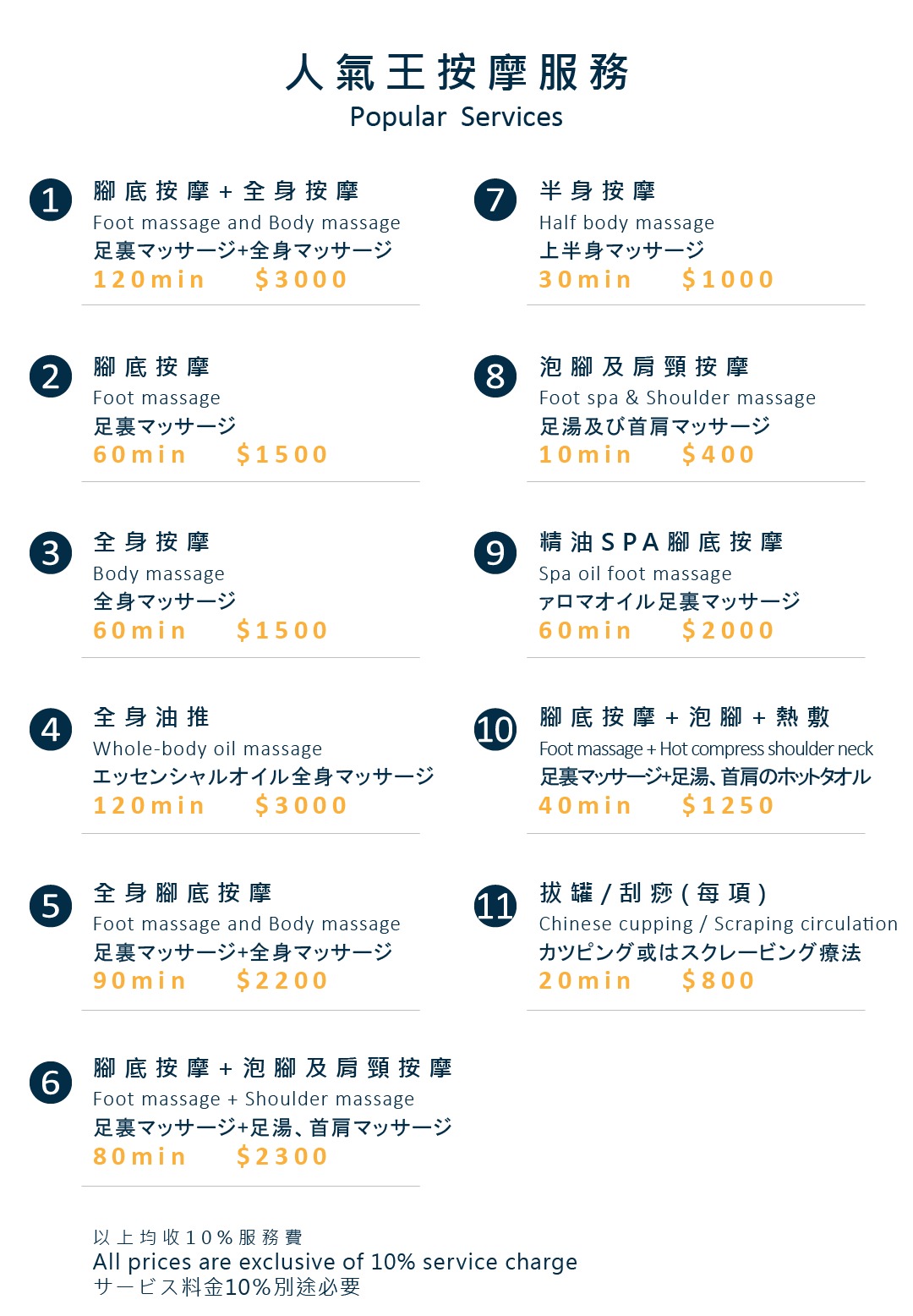Tap the number 9 circle badge

[x=495, y=552]
